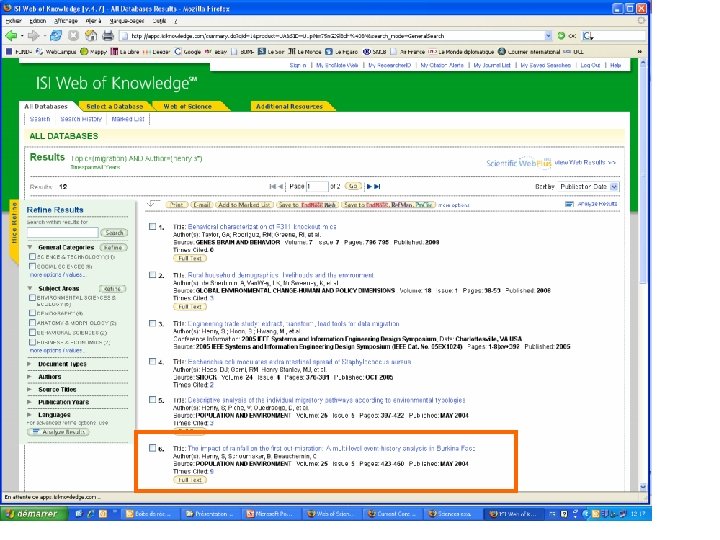720x540 pixels.
Task: Click the search engine icon in search box
Action: click(x=588, y=35)
